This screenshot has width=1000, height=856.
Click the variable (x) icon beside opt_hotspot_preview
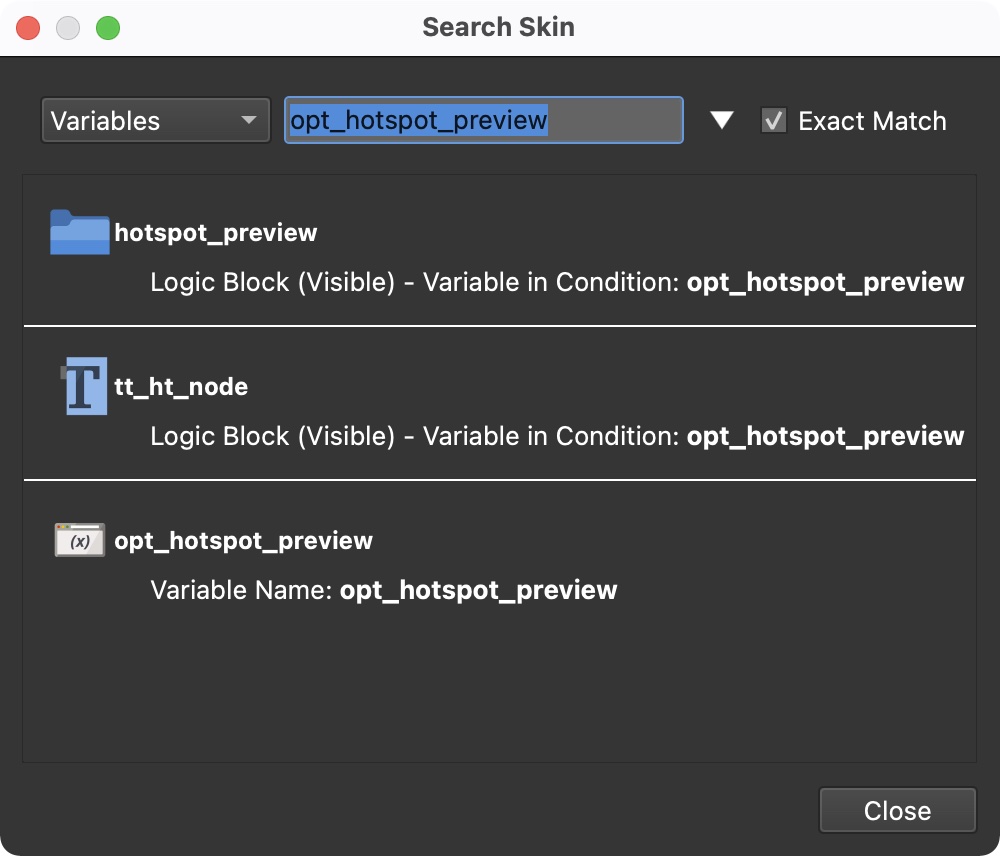(x=80, y=540)
